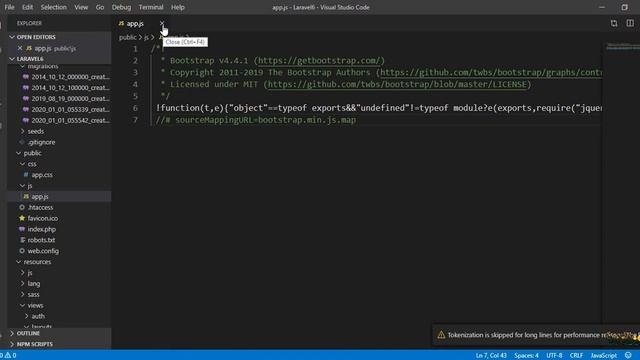Restore down the VS Code window

point(624,7)
